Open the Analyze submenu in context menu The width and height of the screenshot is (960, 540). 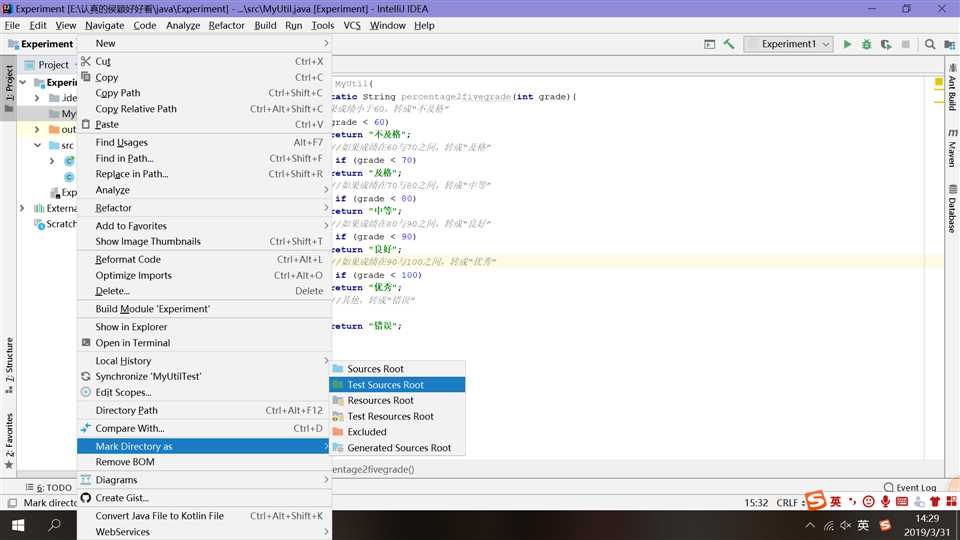204,190
